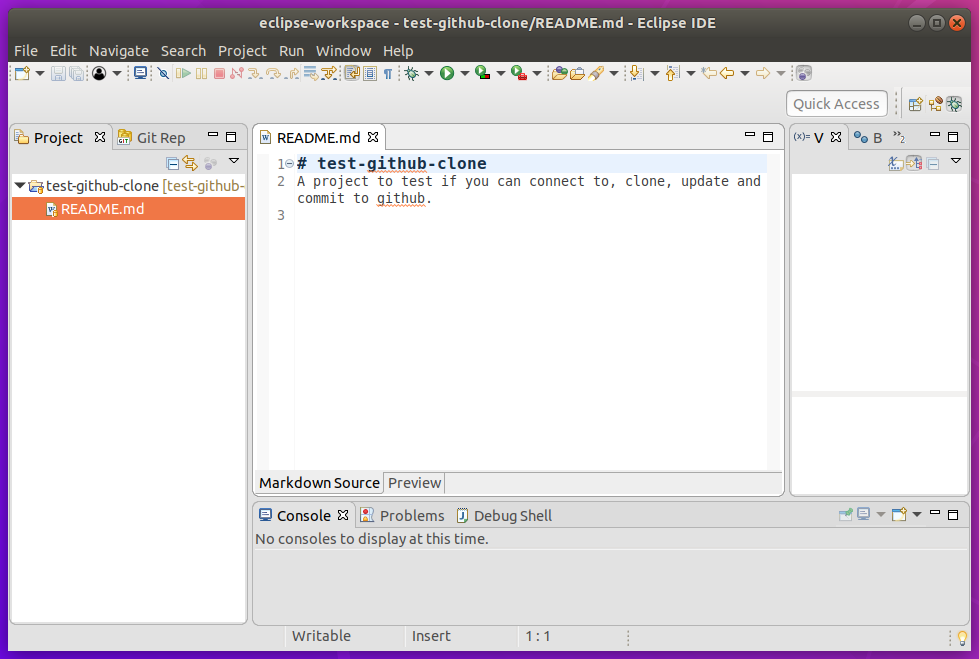979x659 pixels.
Task: Click the Back navigation arrow
Action: pos(727,73)
